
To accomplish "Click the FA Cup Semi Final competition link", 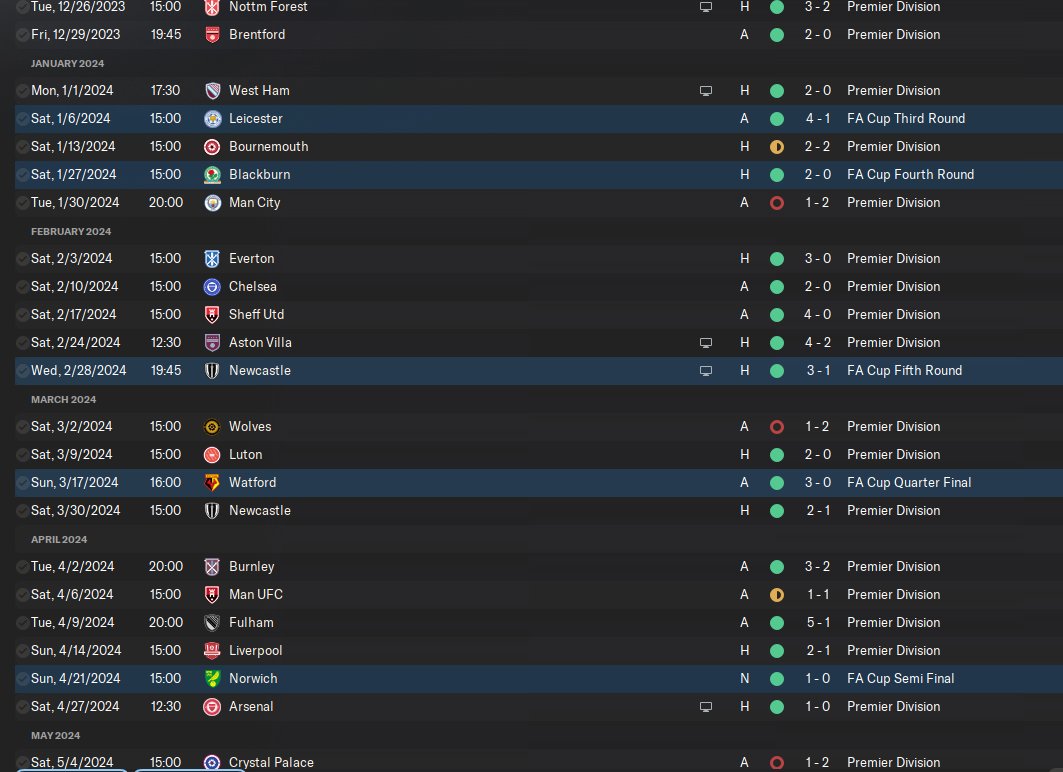I will coord(900,678).
